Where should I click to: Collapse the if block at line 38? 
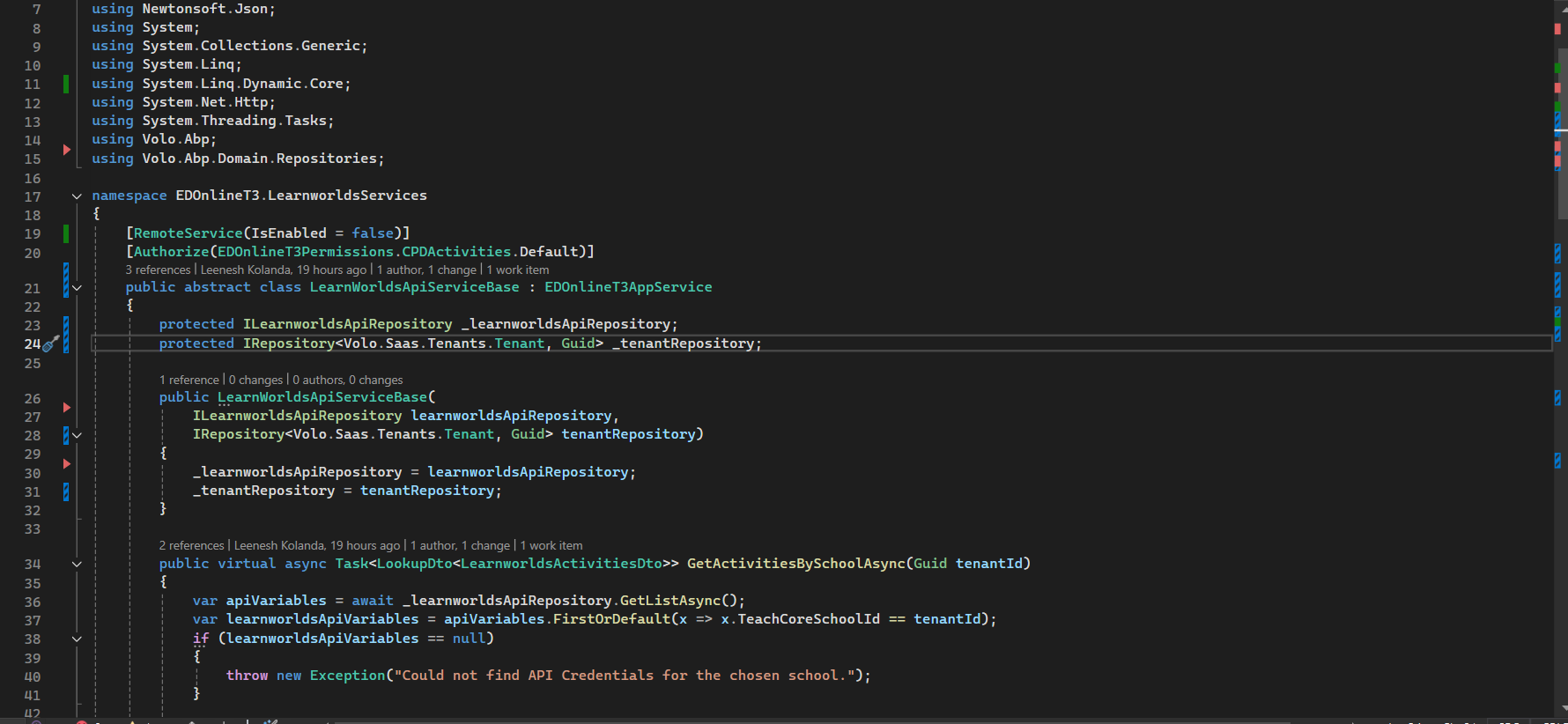77,639
